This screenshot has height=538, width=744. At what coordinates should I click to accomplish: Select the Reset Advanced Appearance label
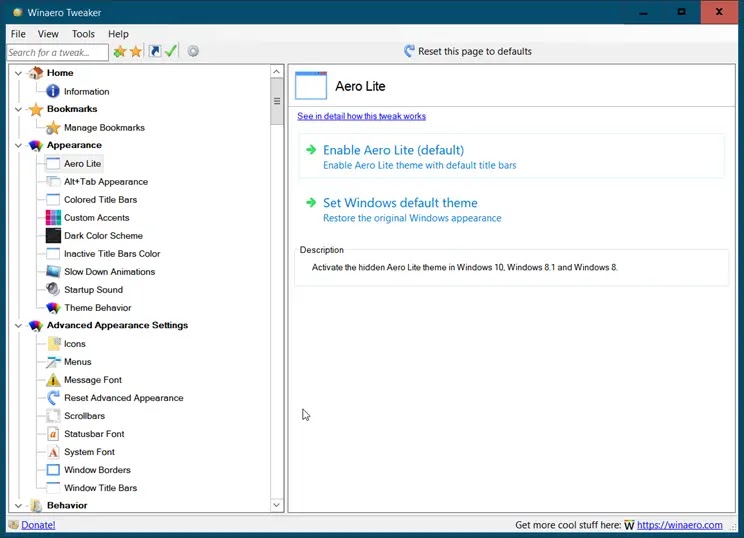[x=124, y=398]
